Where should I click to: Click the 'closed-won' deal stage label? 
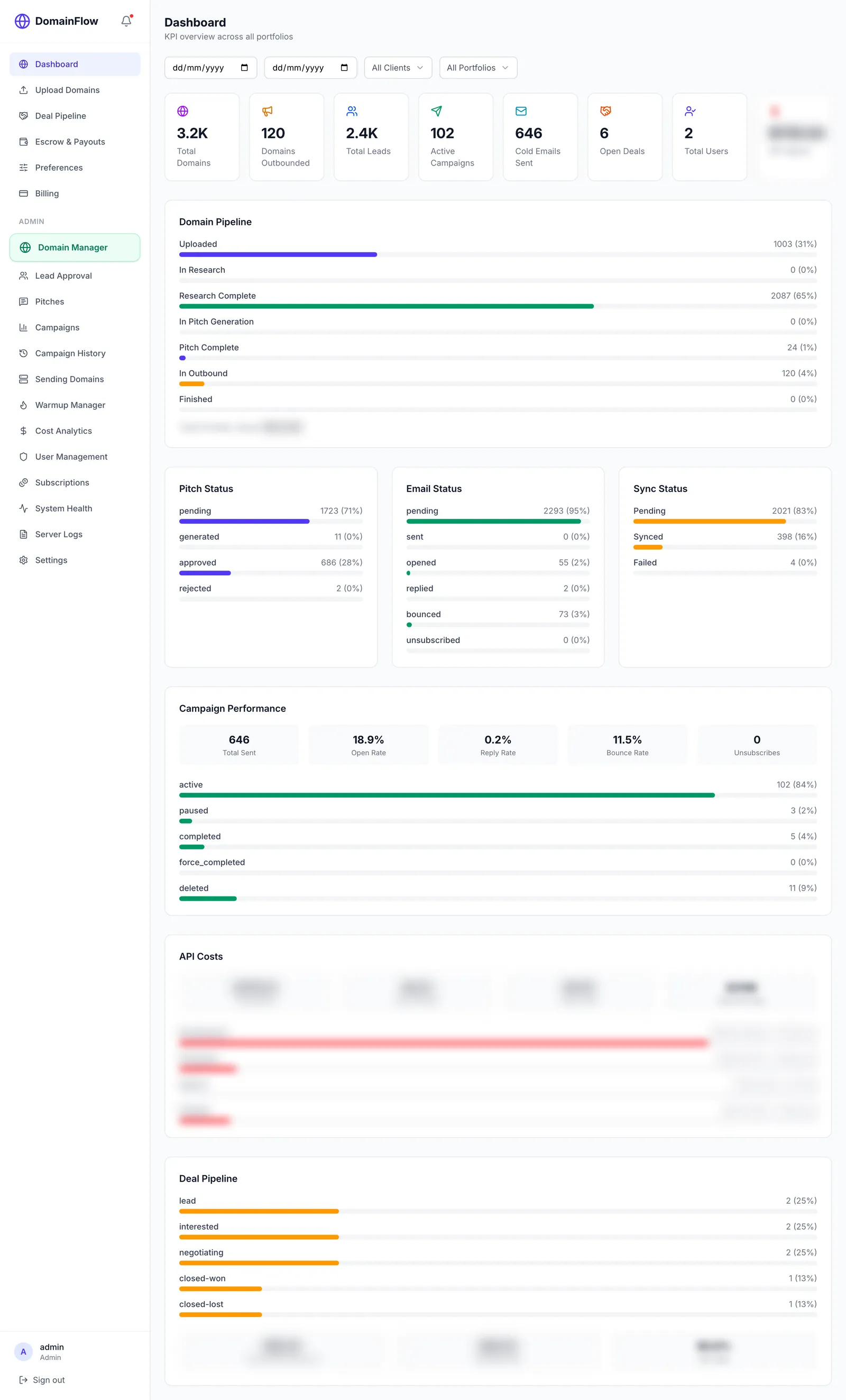click(203, 1278)
